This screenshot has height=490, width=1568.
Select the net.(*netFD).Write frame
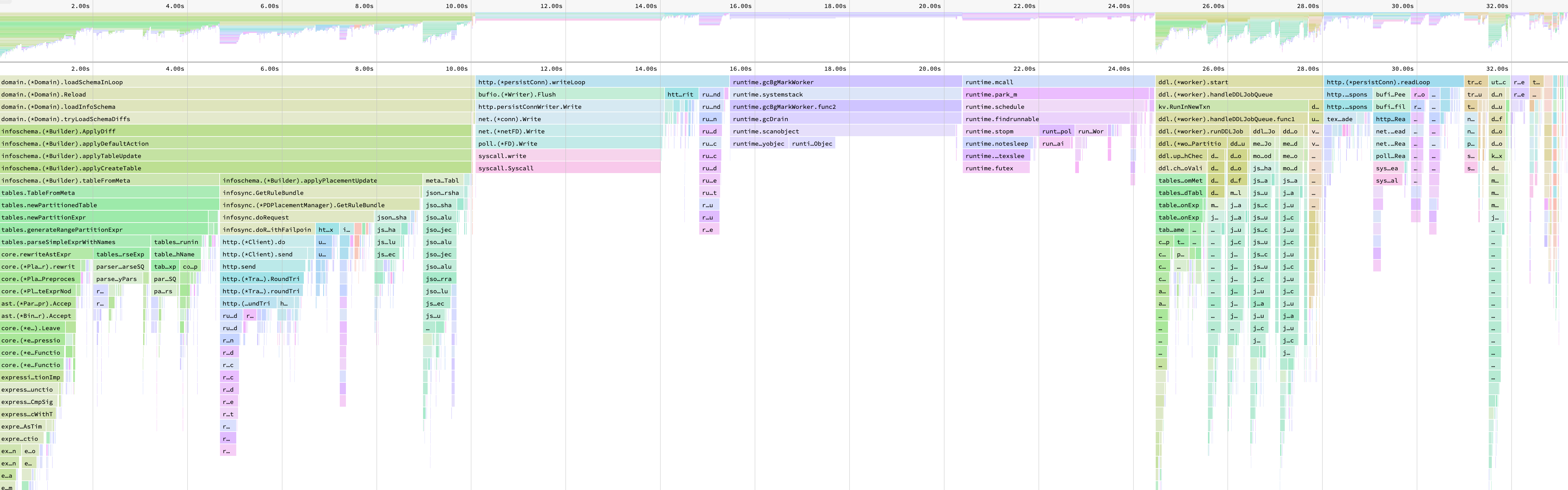click(x=569, y=131)
